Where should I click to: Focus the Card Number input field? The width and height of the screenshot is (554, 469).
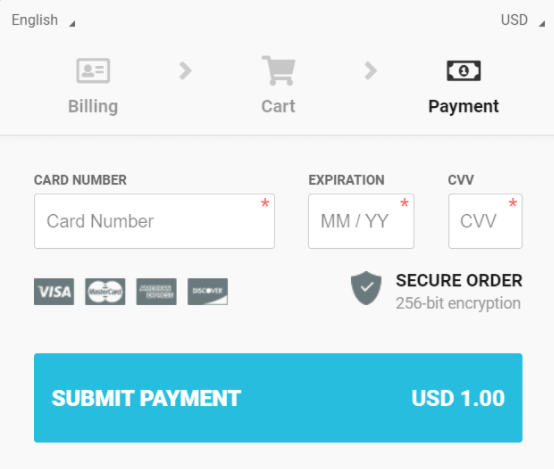[154, 221]
